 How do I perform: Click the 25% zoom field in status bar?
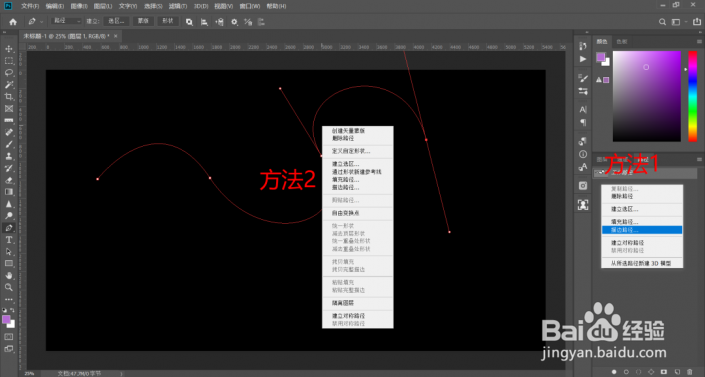point(29,373)
